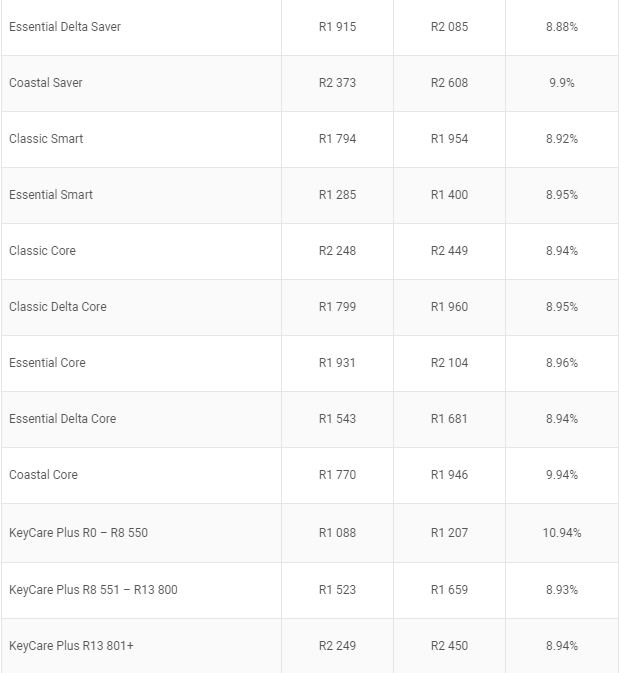Click the Essential Delta Saver plan name

pyautogui.click(x=65, y=27)
